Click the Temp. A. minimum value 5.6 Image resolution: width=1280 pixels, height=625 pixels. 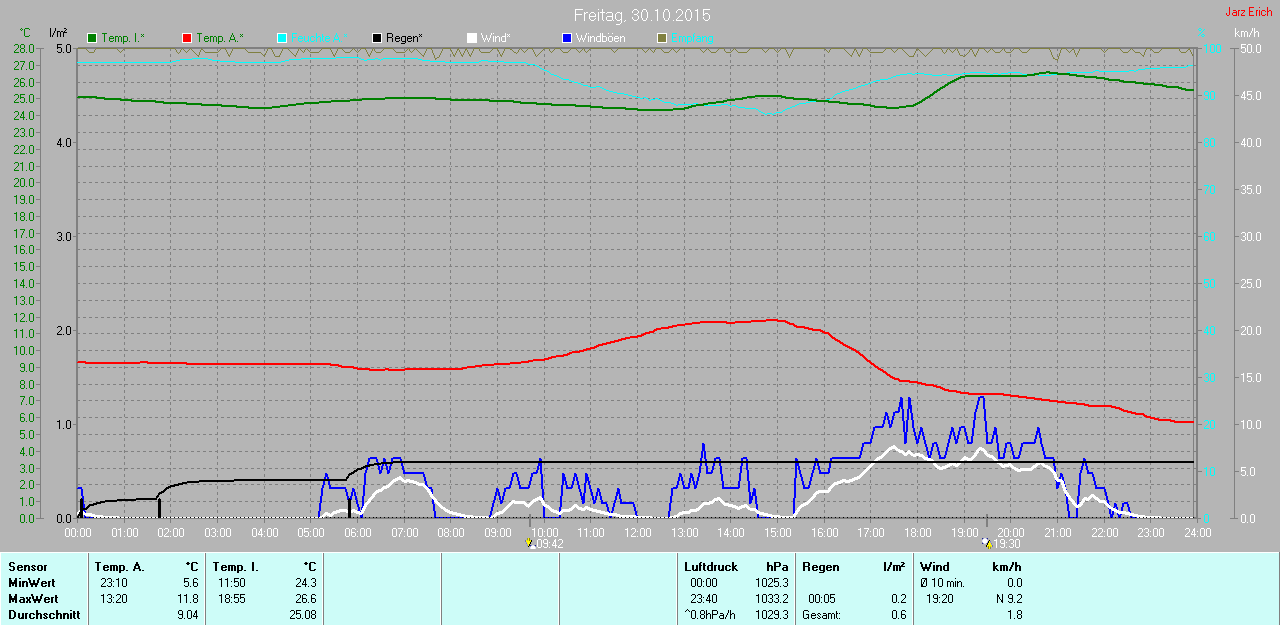(190, 583)
